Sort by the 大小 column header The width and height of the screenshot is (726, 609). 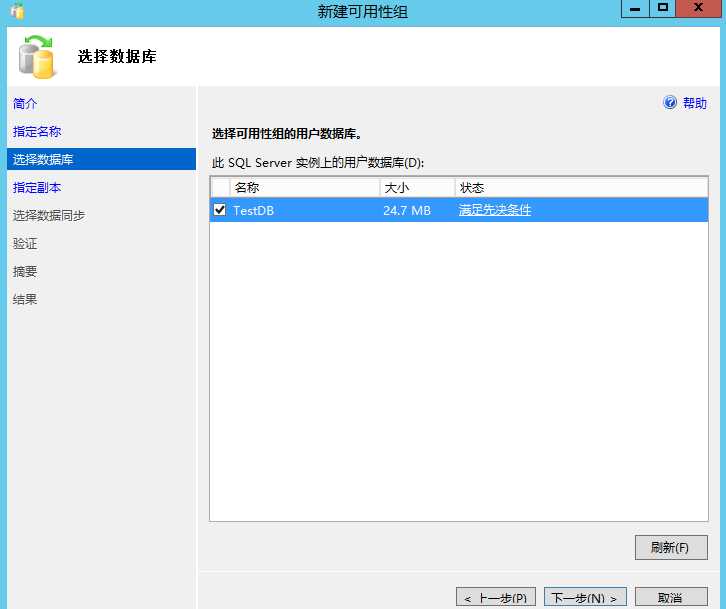point(418,188)
